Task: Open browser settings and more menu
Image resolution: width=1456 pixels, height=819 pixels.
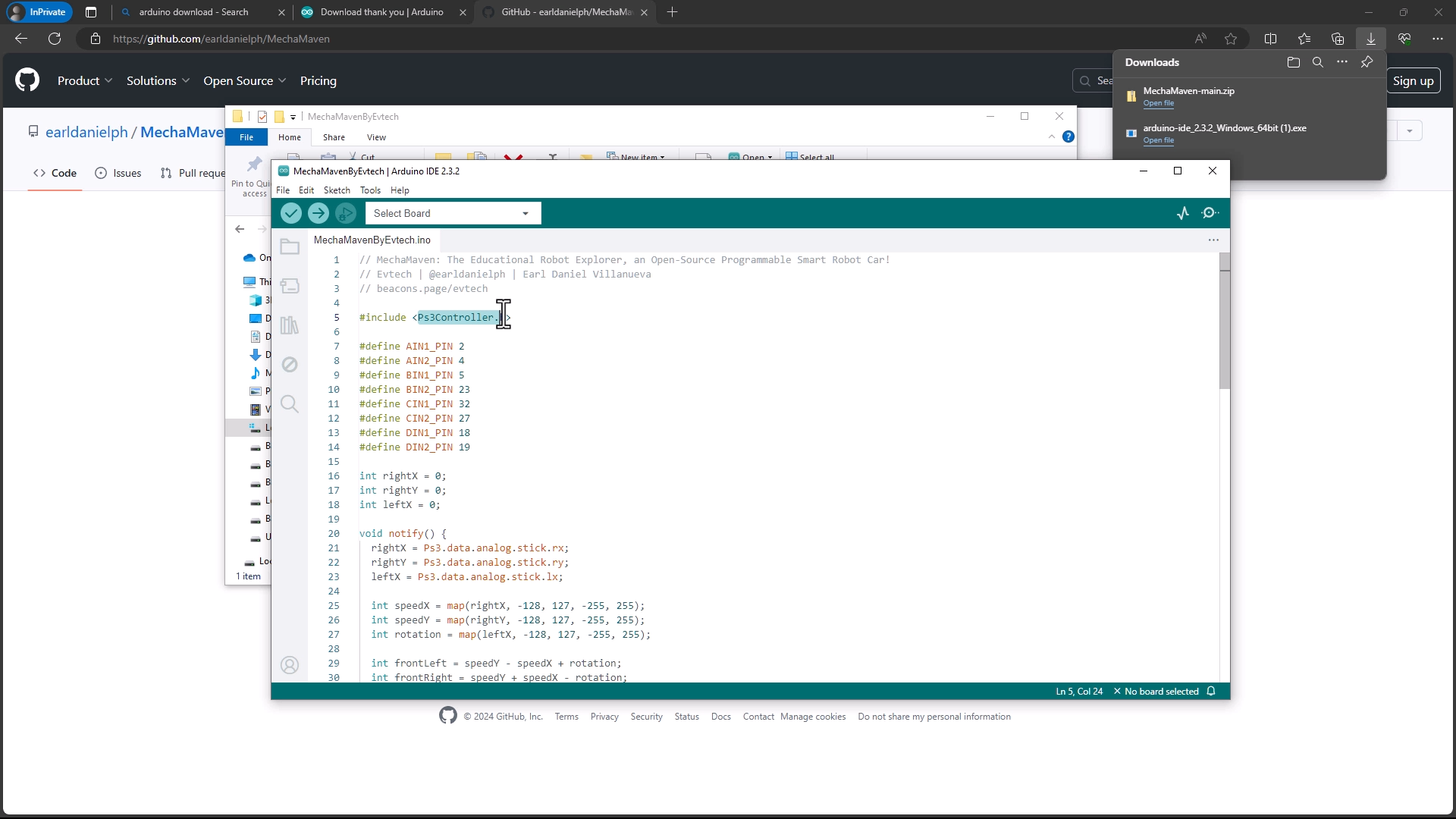Action: [1438, 39]
